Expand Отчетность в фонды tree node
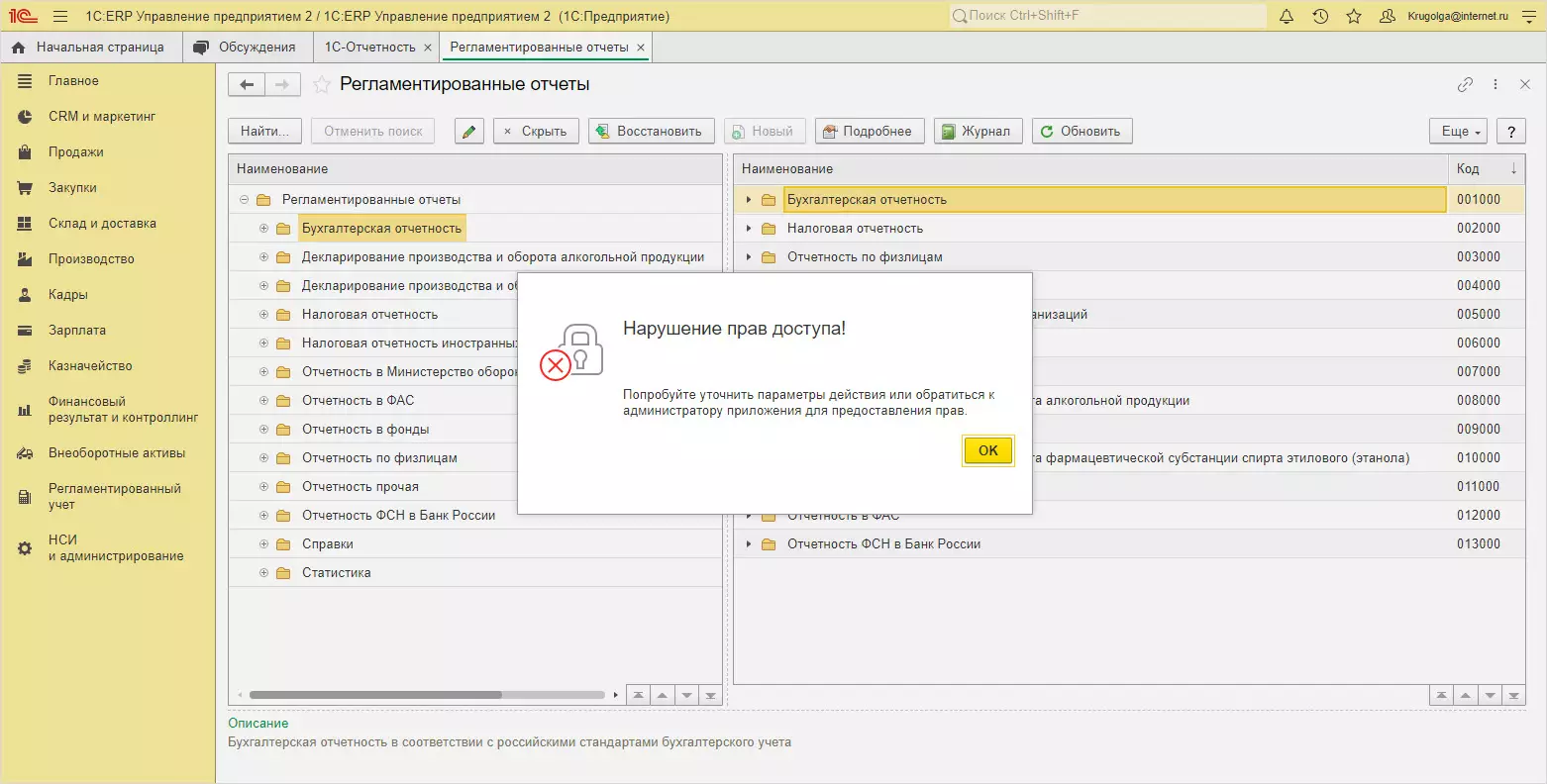The height and width of the screenshot is (784, 1547). [x=263, y=430]
